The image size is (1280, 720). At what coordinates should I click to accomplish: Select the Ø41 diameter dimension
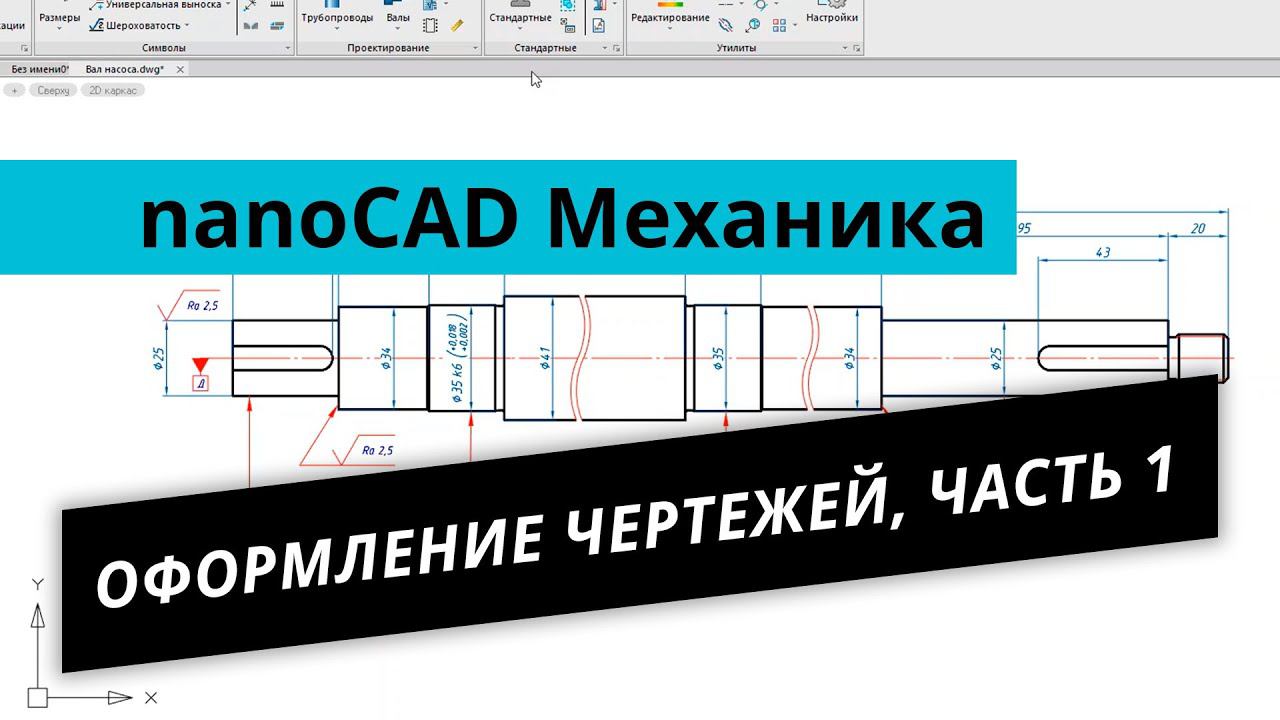pyautogui.click(x=546, y=357)
